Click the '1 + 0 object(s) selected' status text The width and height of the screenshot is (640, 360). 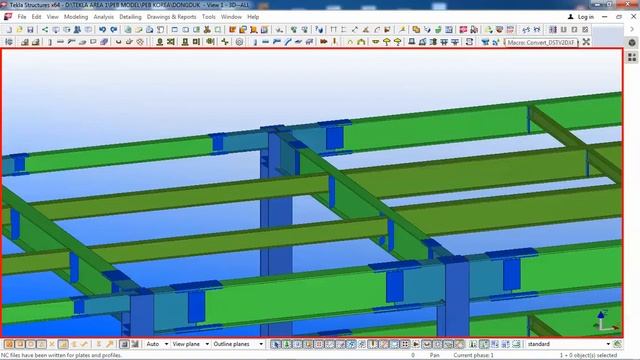[x=588, y=355]
